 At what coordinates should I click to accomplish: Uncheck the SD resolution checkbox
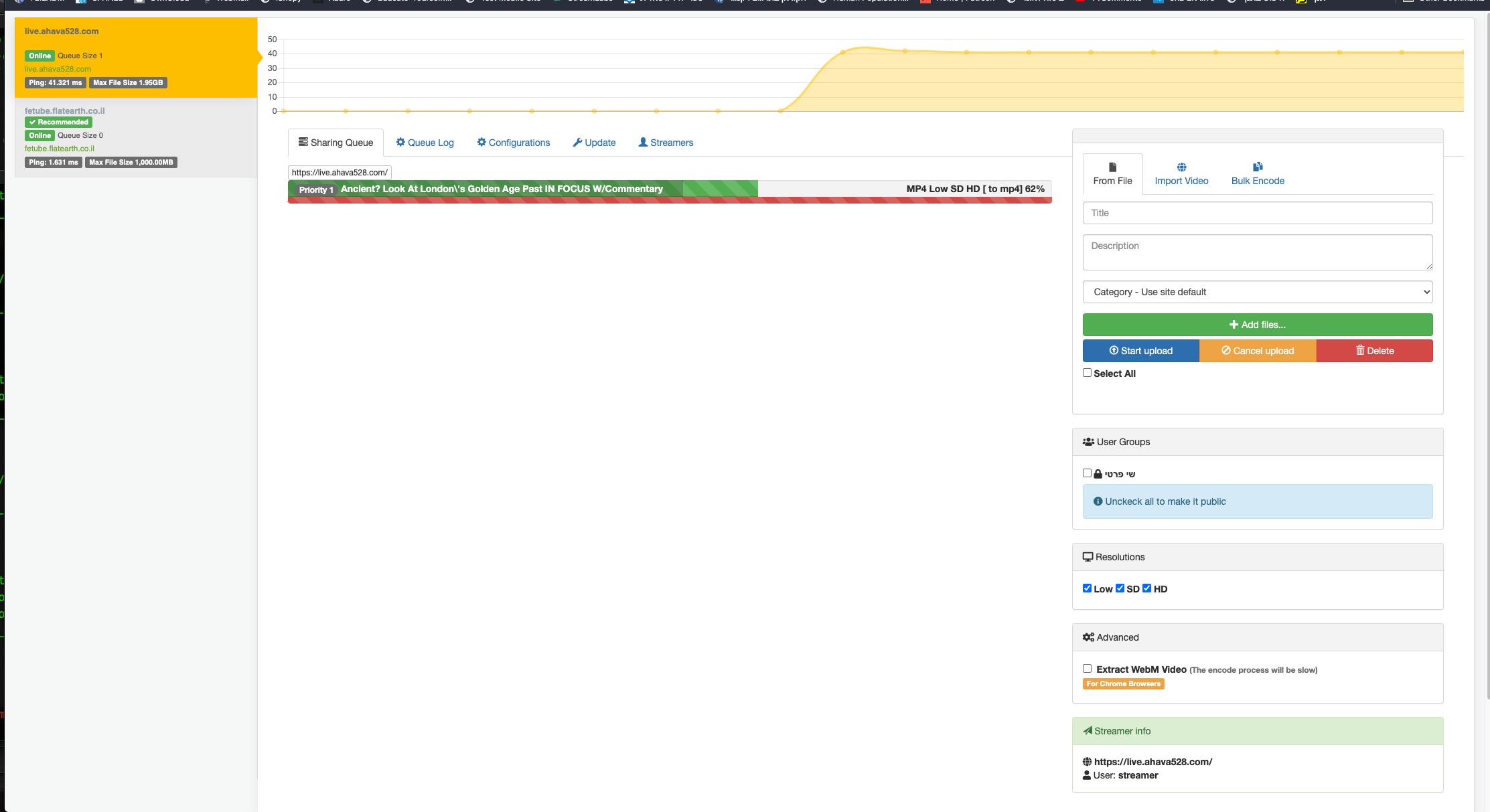pos(1120,588)
